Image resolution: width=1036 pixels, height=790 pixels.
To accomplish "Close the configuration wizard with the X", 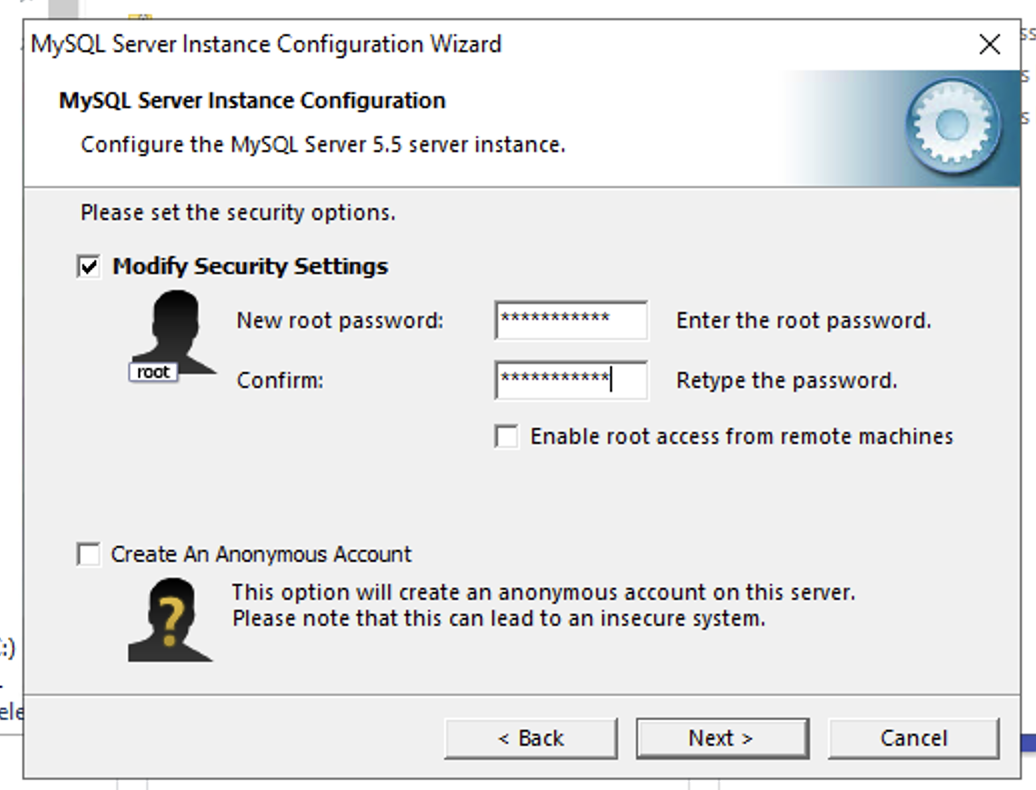I will point(989,44).
